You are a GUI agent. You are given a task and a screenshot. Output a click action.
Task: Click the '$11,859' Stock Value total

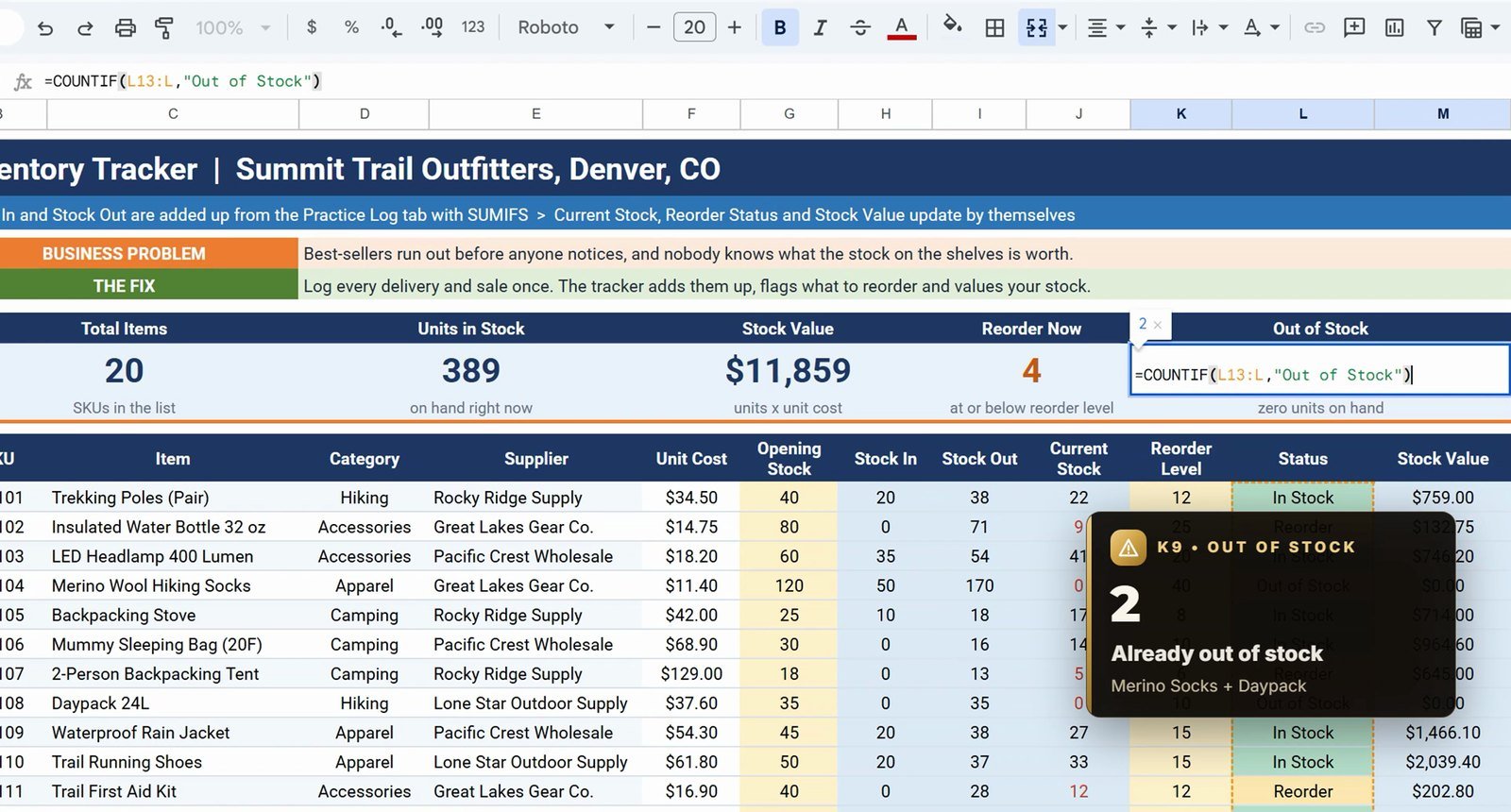788,370
